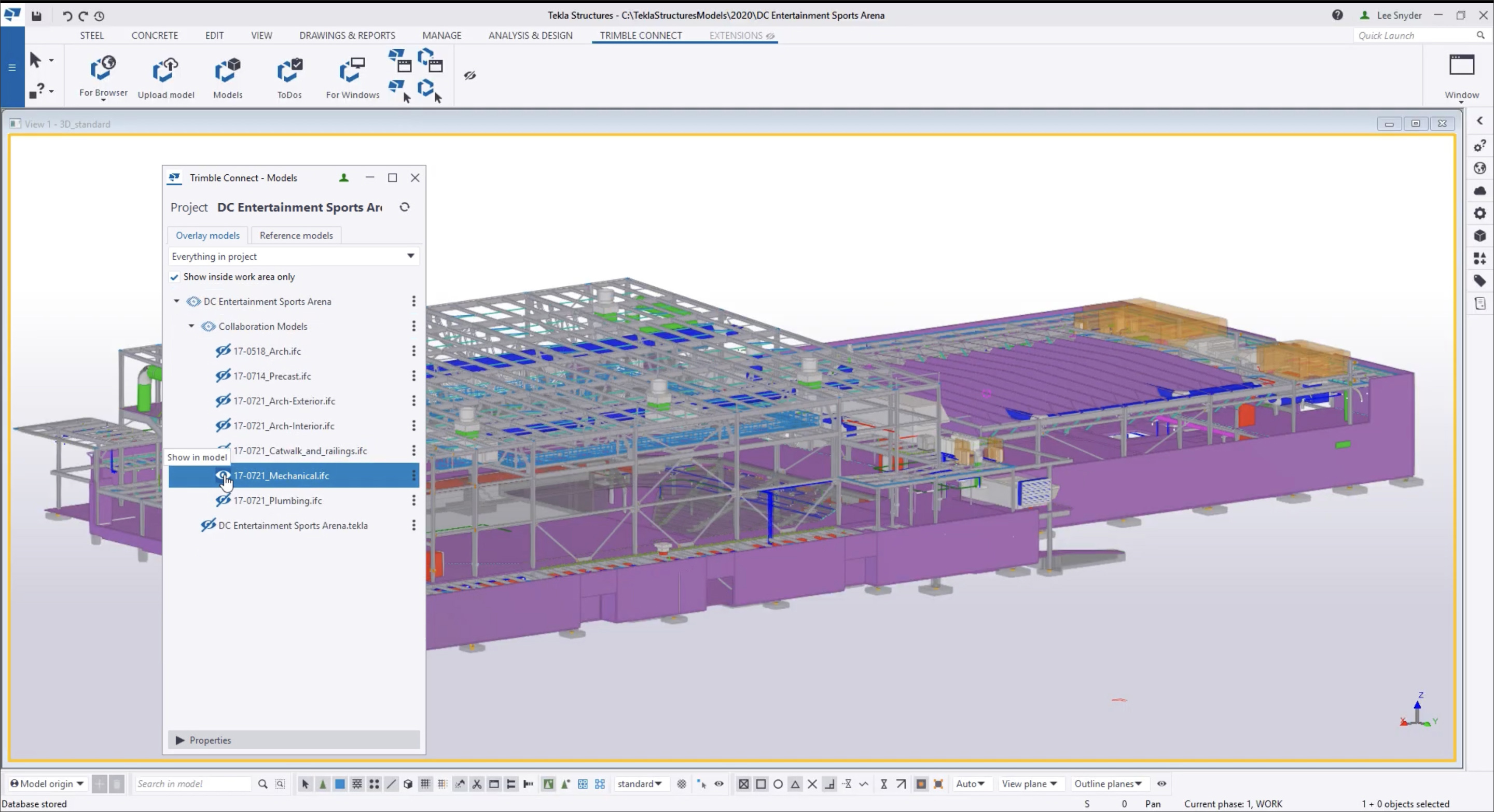Expand the Properties section

pyautogui.click(x=294, y=740)
